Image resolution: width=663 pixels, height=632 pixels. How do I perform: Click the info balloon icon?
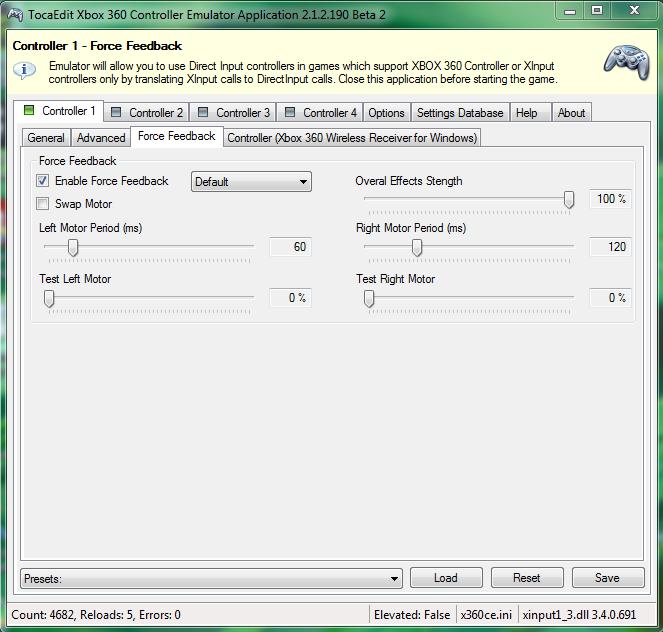click(24, 70)
